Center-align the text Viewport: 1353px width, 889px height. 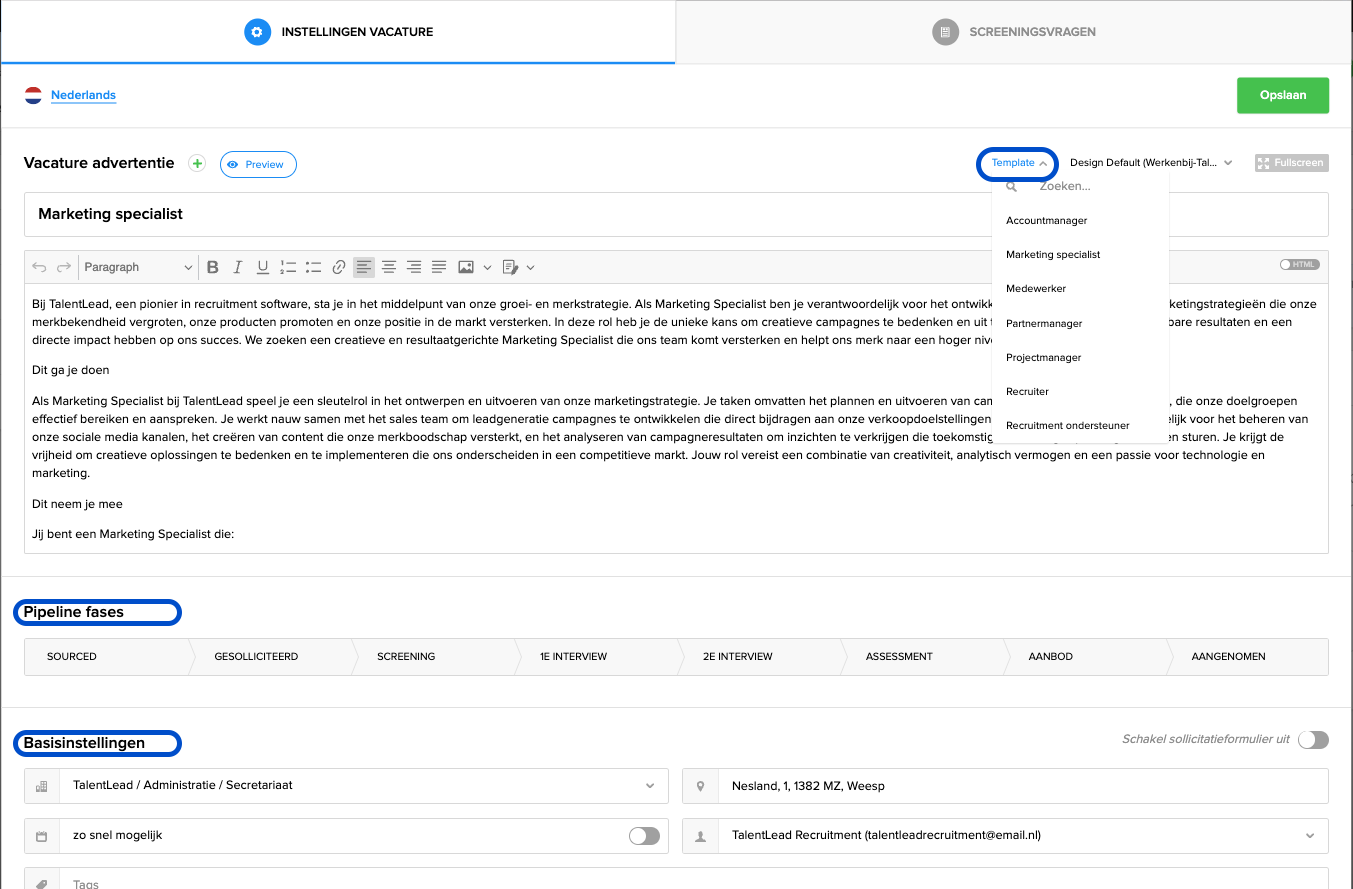click(389, 267)
